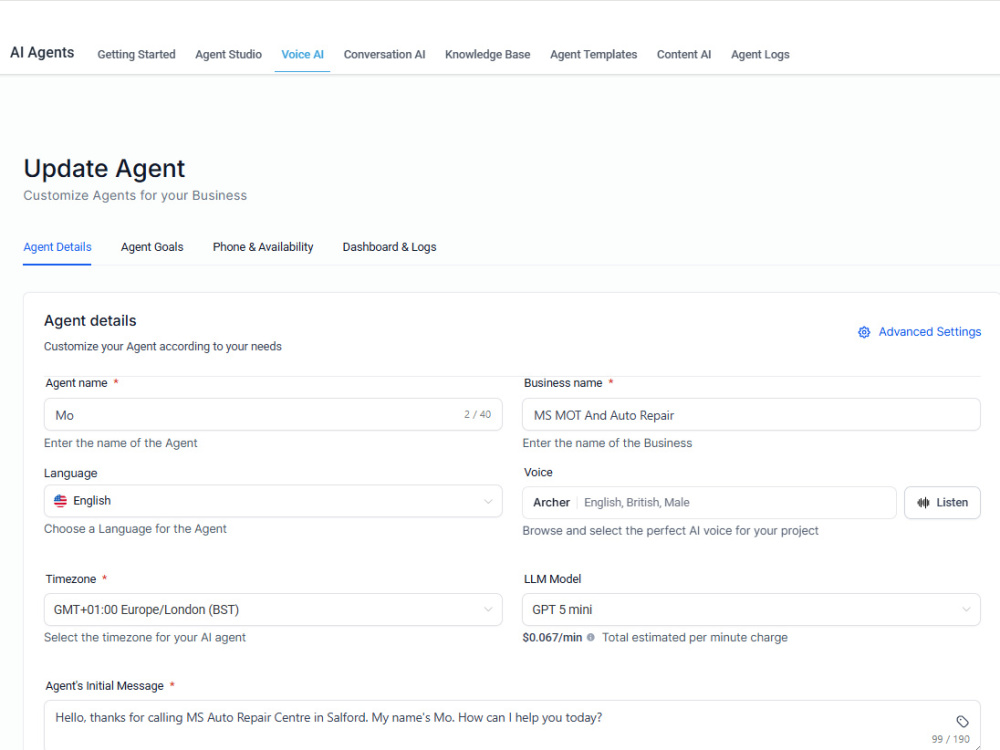Open Dashboard & Logs sub-tab
This screenshot has width=1000, height=750.
point(389,247)
